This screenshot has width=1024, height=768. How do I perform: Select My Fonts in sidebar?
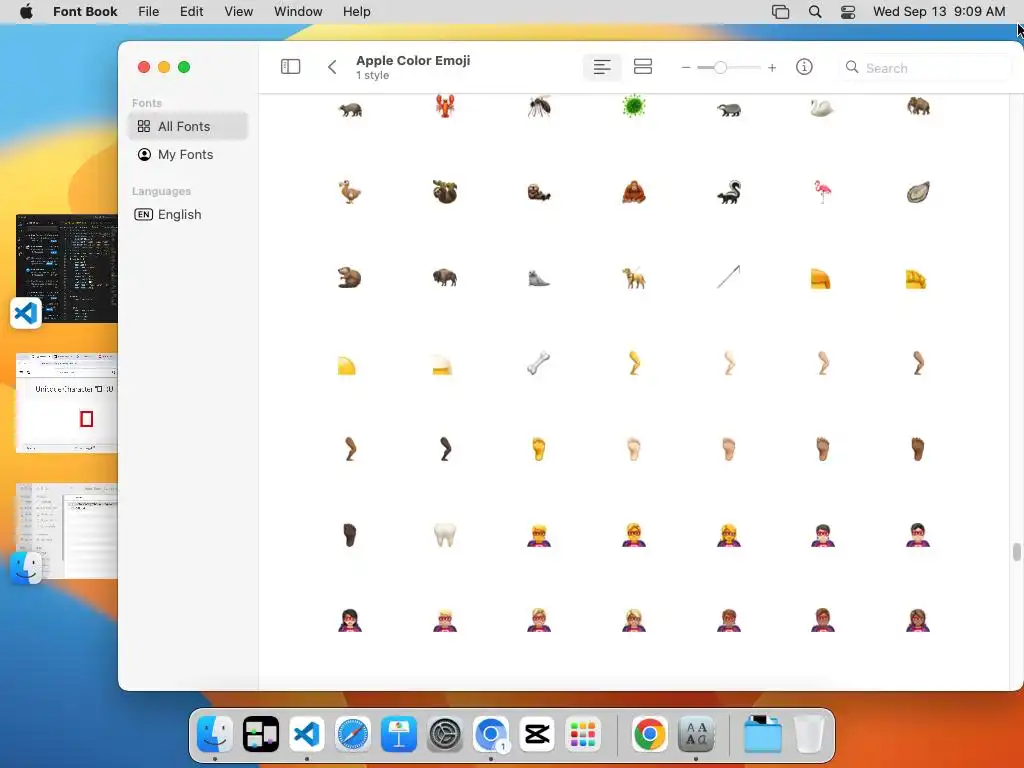pos(188,154)
